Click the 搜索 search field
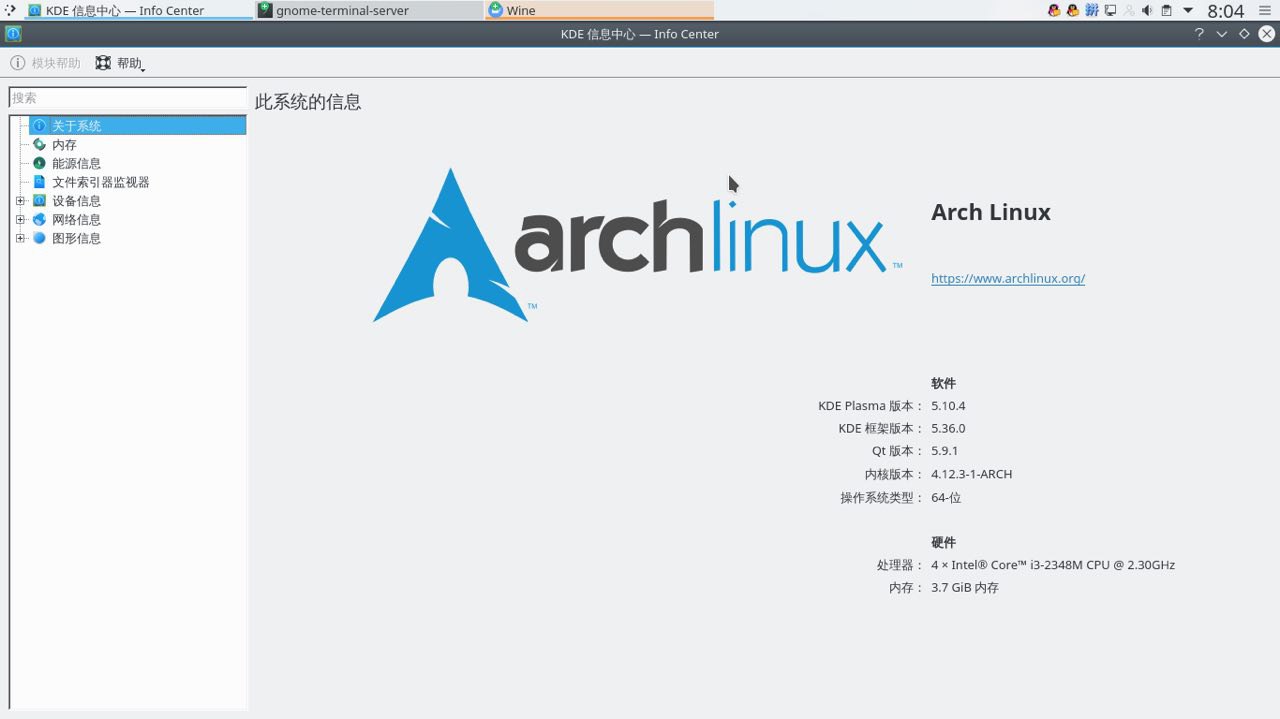The width and height of the screenshot is (1280, 719). tap(127, 98)
